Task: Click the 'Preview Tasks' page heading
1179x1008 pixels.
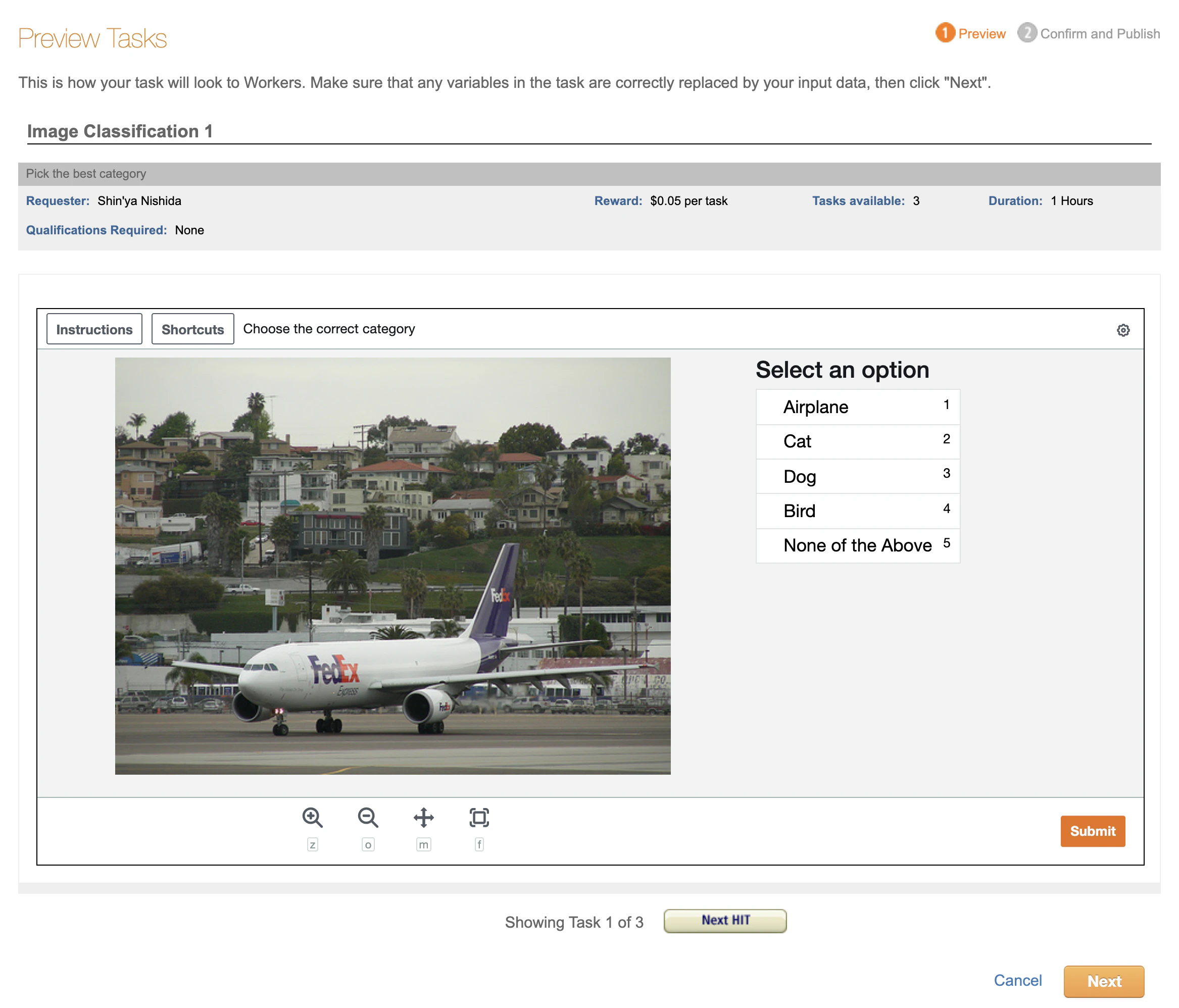Action: pos(93,38)
